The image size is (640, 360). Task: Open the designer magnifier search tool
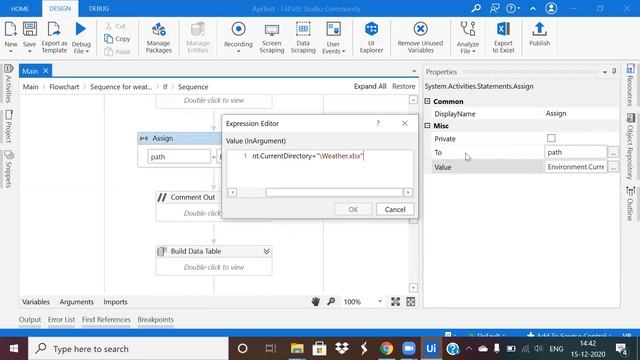pyautogui.click(x=331, y=302)
